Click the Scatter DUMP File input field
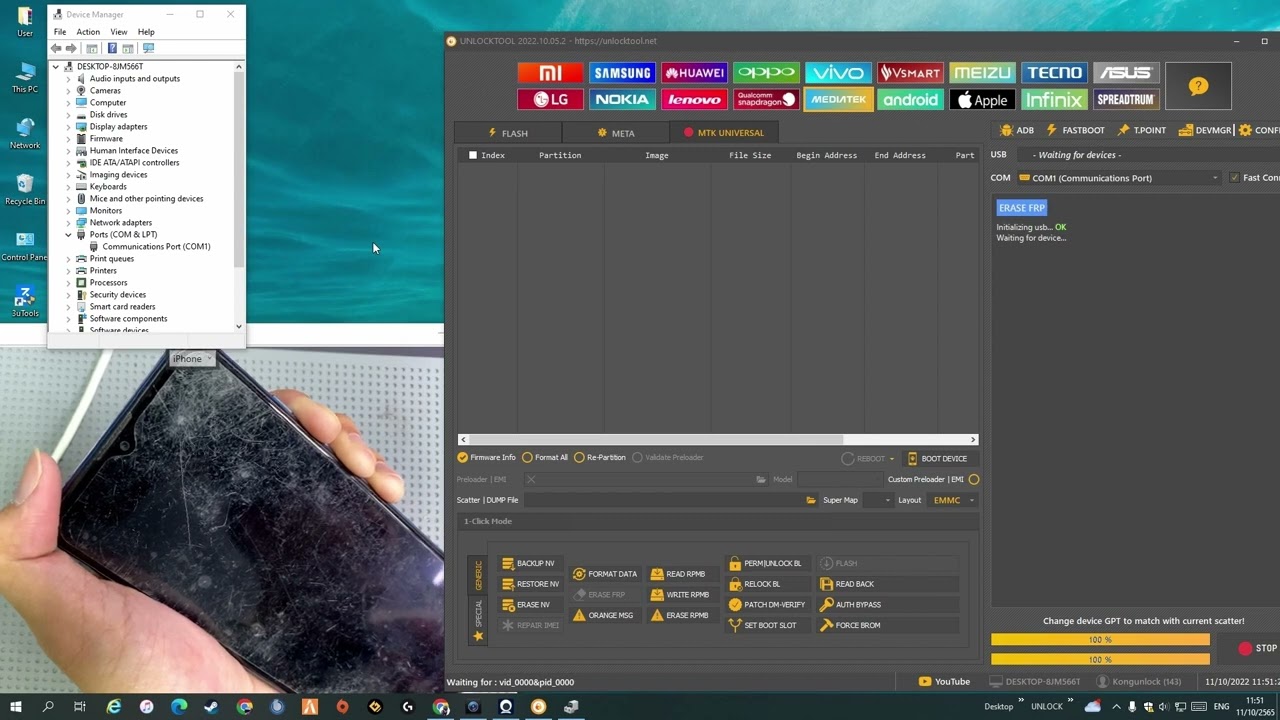1280x720 pixels. 662,500
